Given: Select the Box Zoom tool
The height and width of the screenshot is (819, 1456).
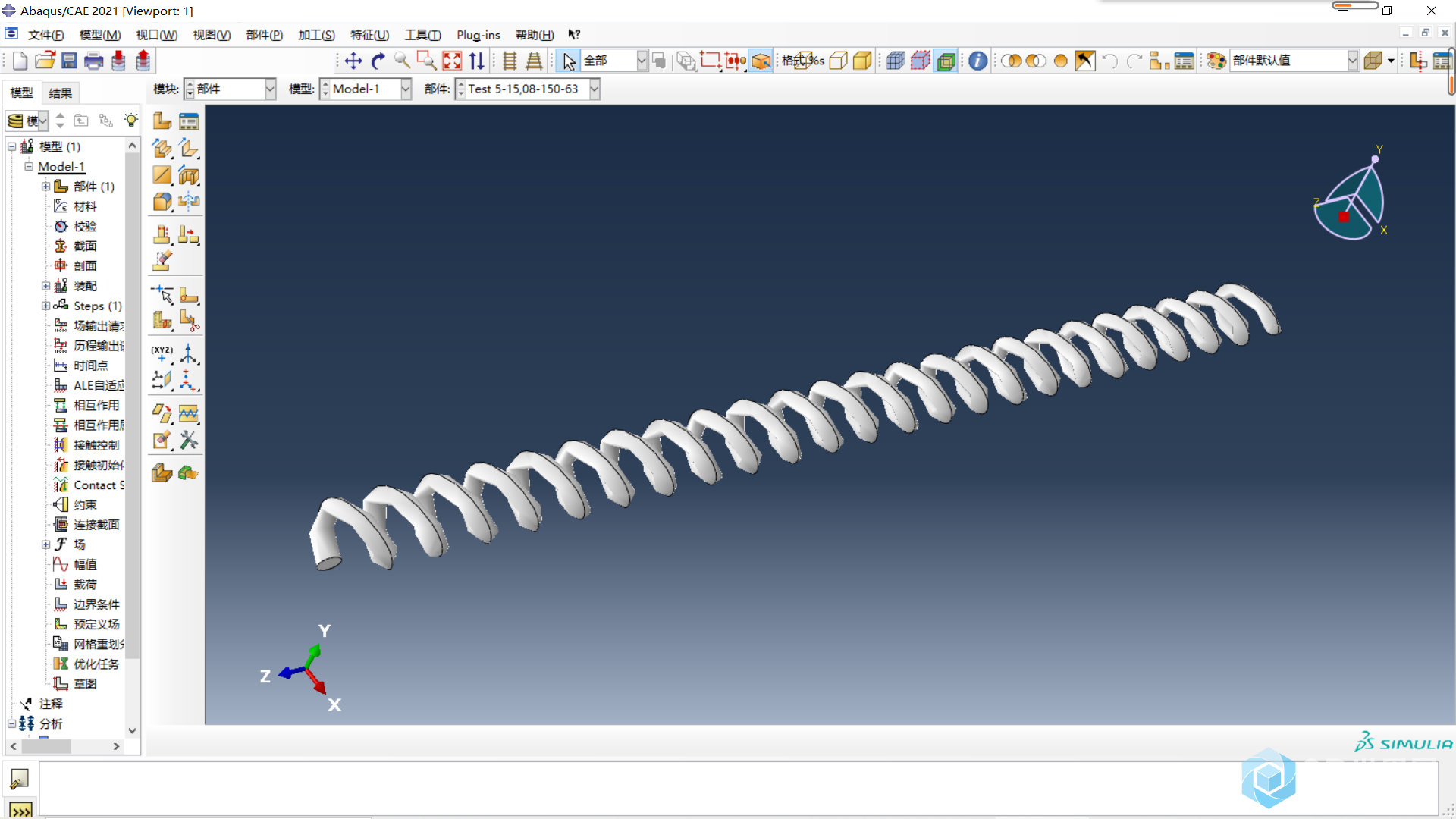Looking at the screenshot, I should click(x=426, y=61).
